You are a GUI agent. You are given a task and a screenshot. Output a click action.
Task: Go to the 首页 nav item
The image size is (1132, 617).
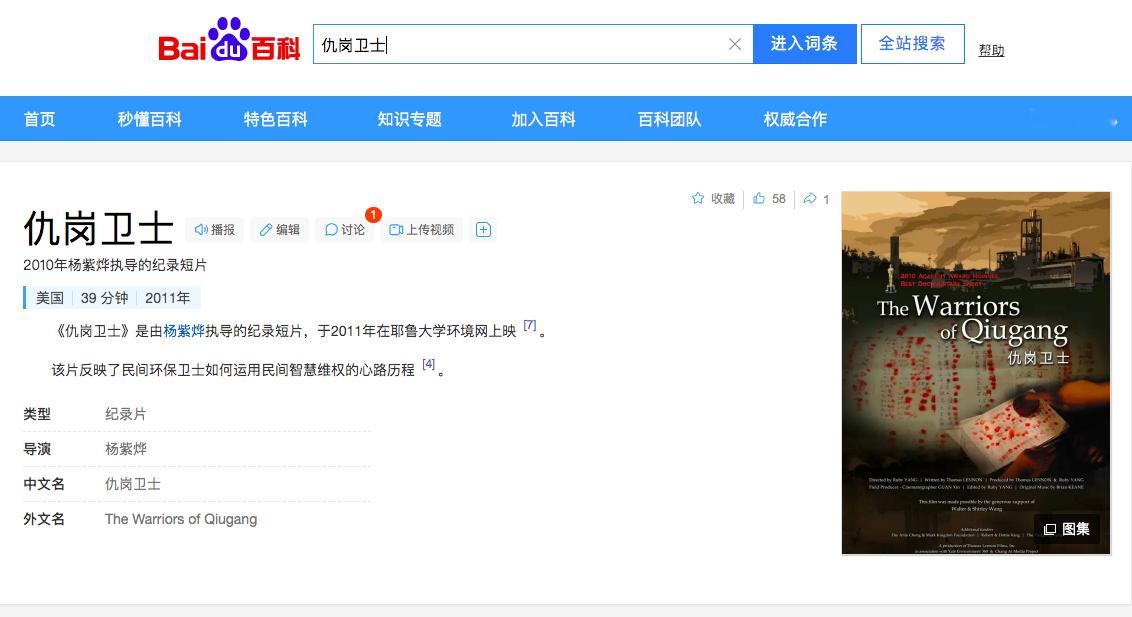point(39,119)
